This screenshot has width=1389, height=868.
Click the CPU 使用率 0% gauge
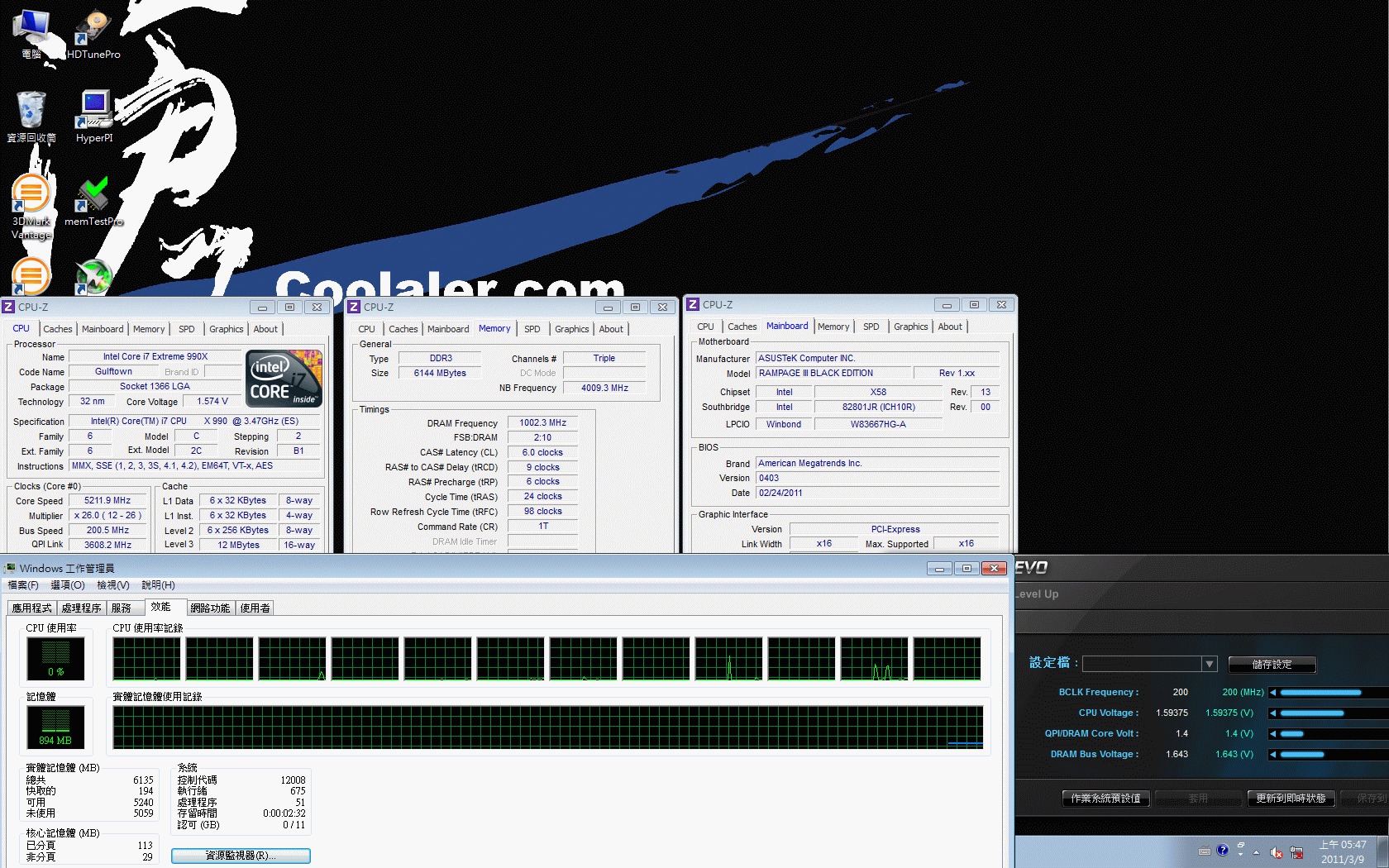coord(55,659)
